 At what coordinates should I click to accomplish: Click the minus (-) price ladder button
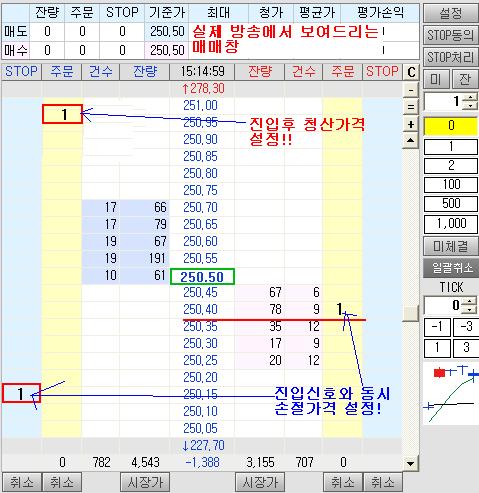411,90
